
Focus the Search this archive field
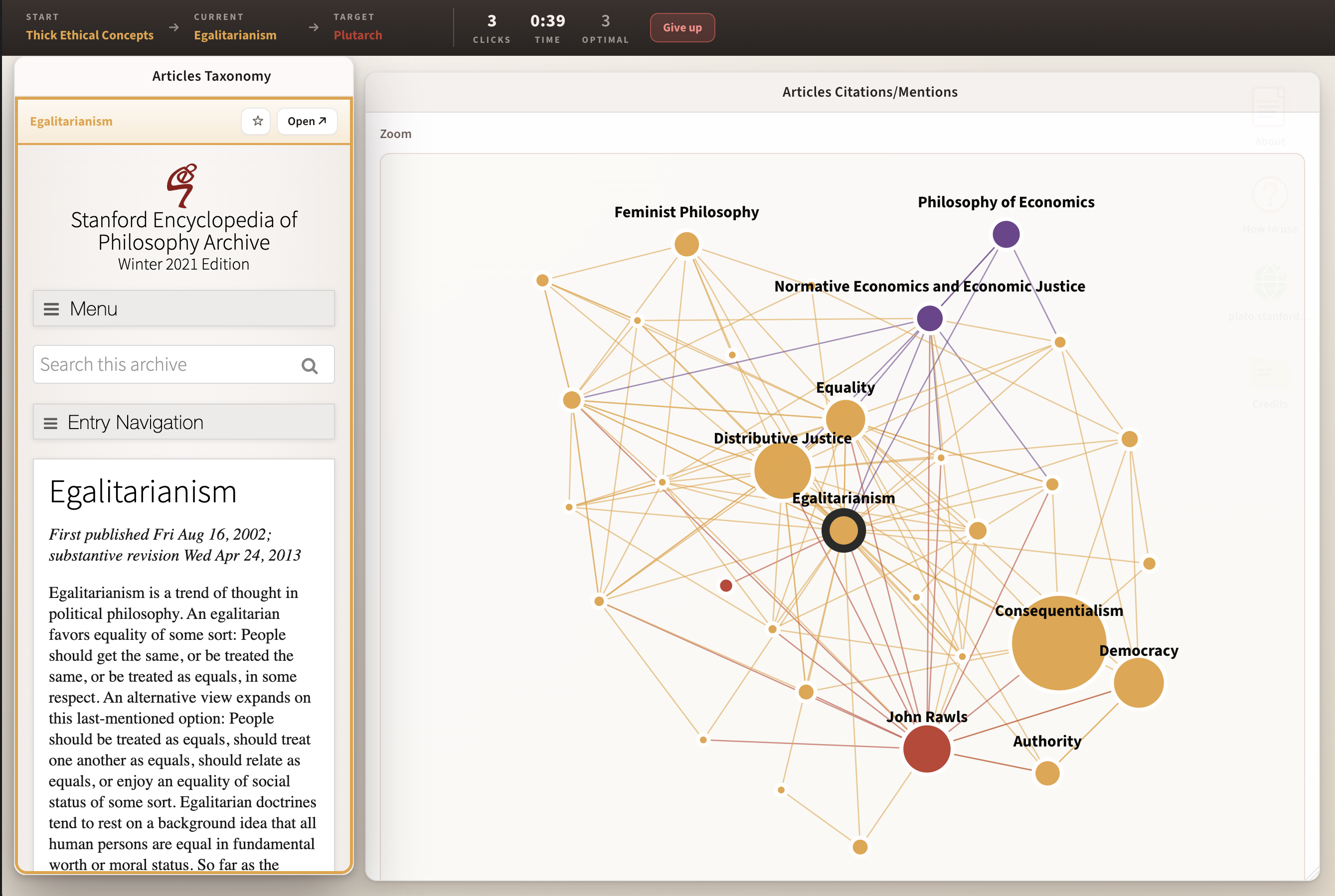(x=183, y=365)
